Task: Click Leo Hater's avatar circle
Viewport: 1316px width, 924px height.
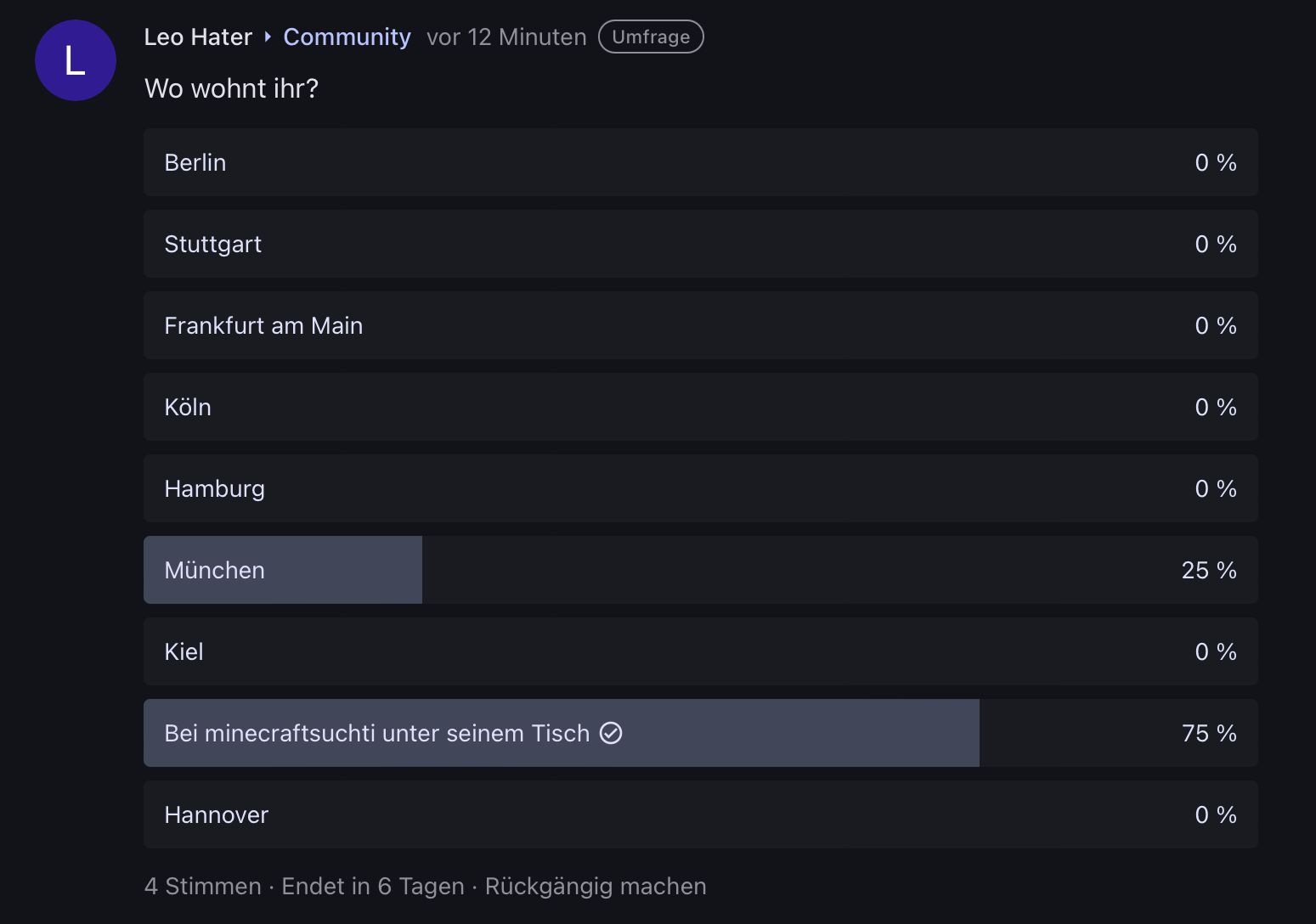Action: tap(75, 60)
